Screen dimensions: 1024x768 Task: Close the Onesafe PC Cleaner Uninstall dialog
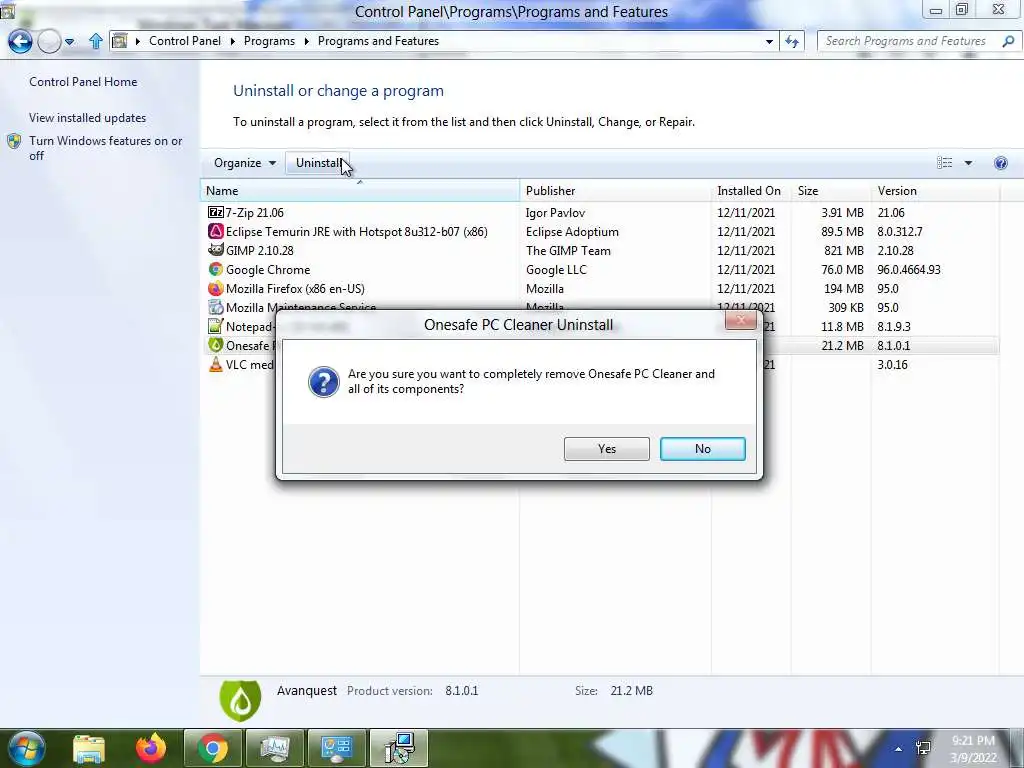click(741, 319)
